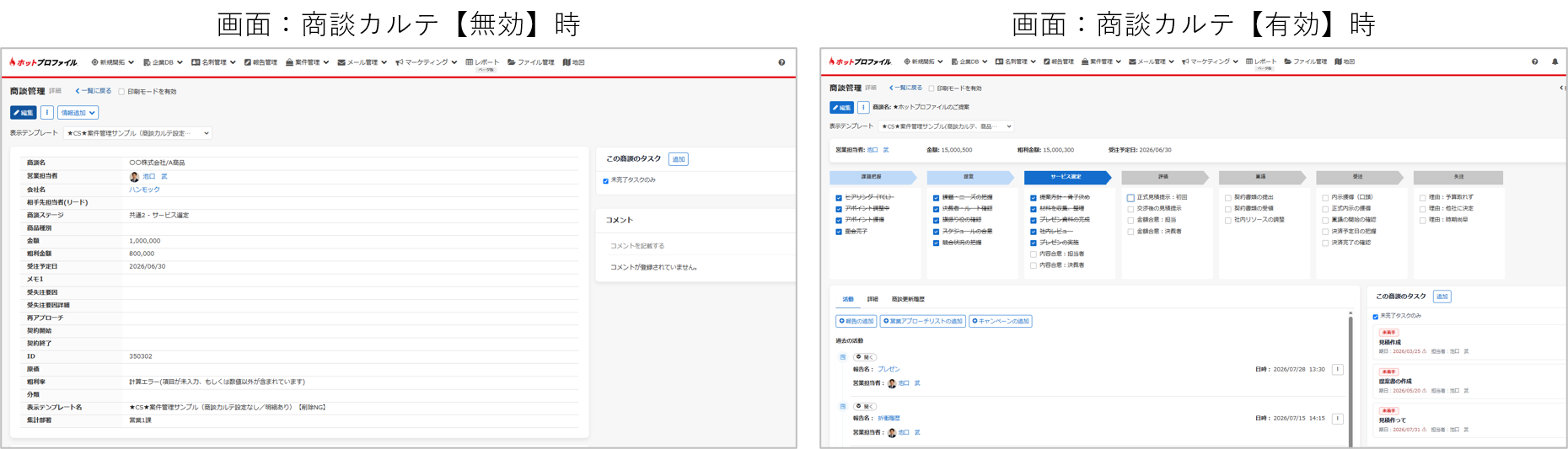
Task: Open 表示テンプレート select in right screen
Action: click(x=946, y=126)
